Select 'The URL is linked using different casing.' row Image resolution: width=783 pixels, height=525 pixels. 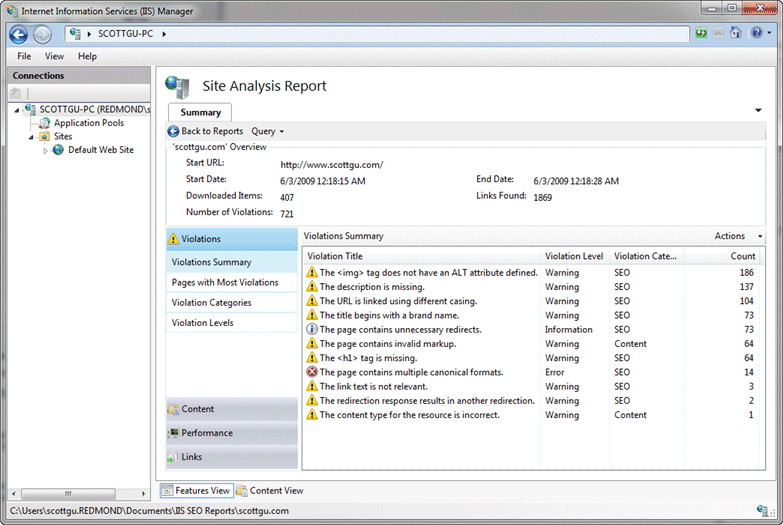pos(531,301)
